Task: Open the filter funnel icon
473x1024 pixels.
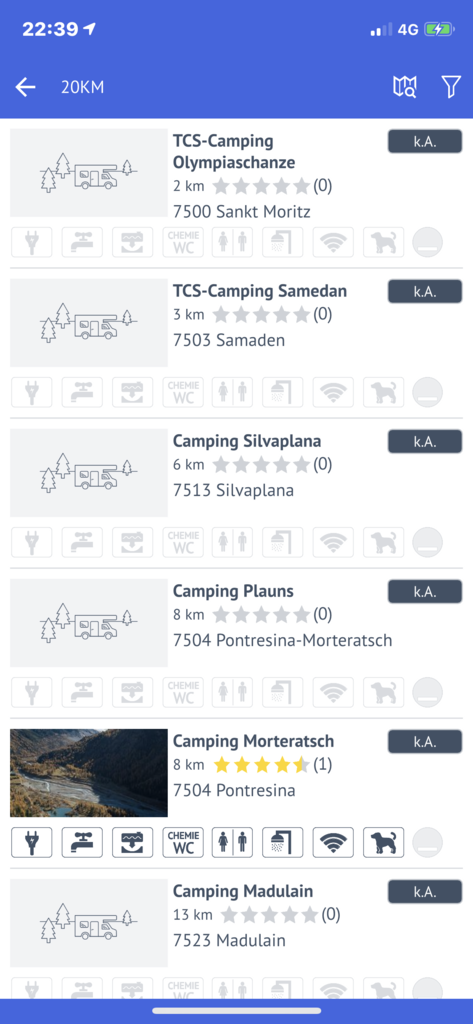Action: coord(451,87)
